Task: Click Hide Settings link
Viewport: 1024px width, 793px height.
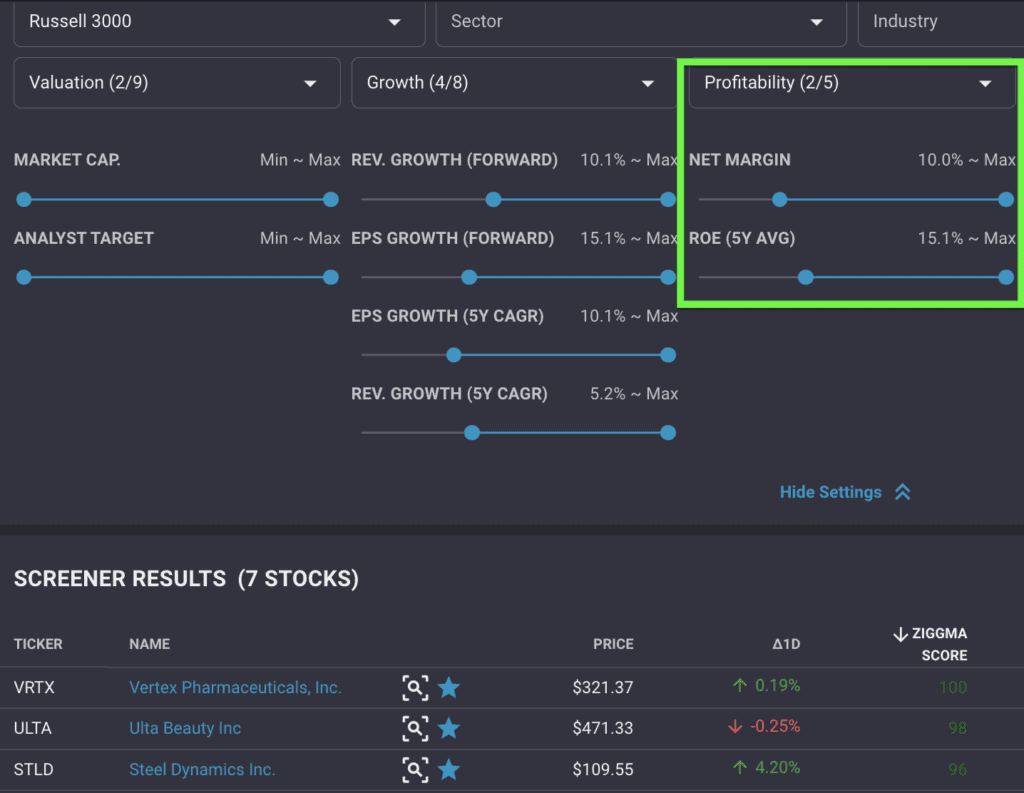Action: 831,492
